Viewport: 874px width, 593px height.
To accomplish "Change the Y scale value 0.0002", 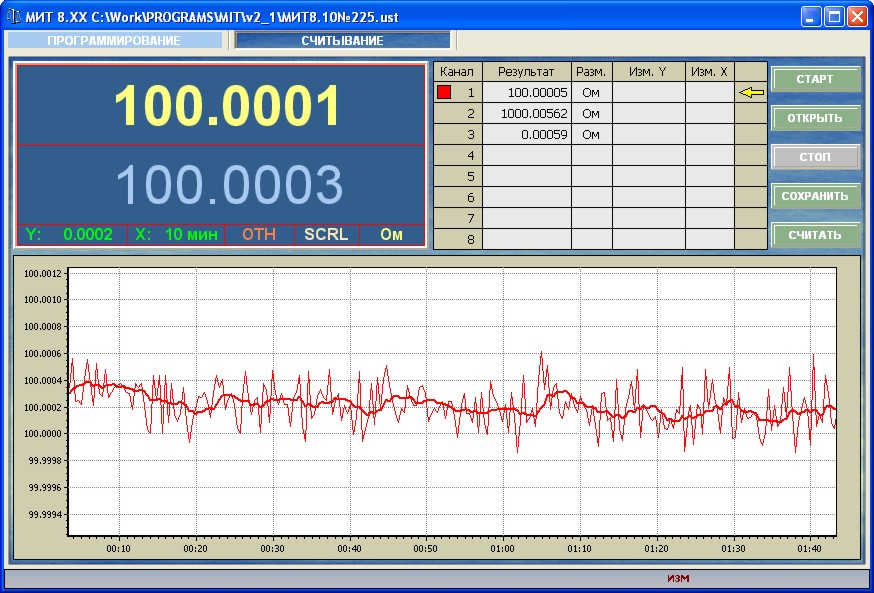I will [x=88, y=235].
